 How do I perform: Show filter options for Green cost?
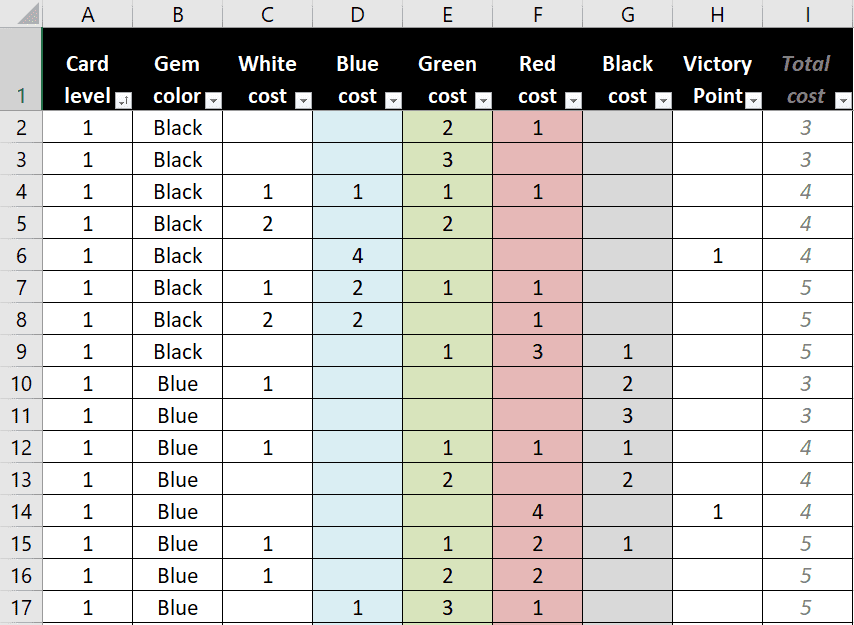click(483, 100)
